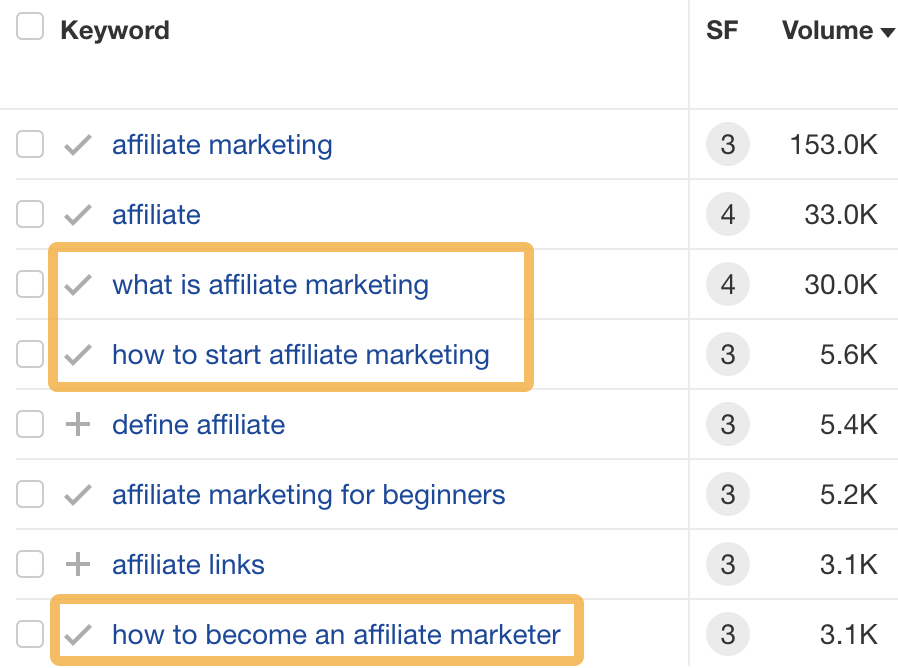
Task: Click the SF badge for the affiliate row
Action: (726, 214)
